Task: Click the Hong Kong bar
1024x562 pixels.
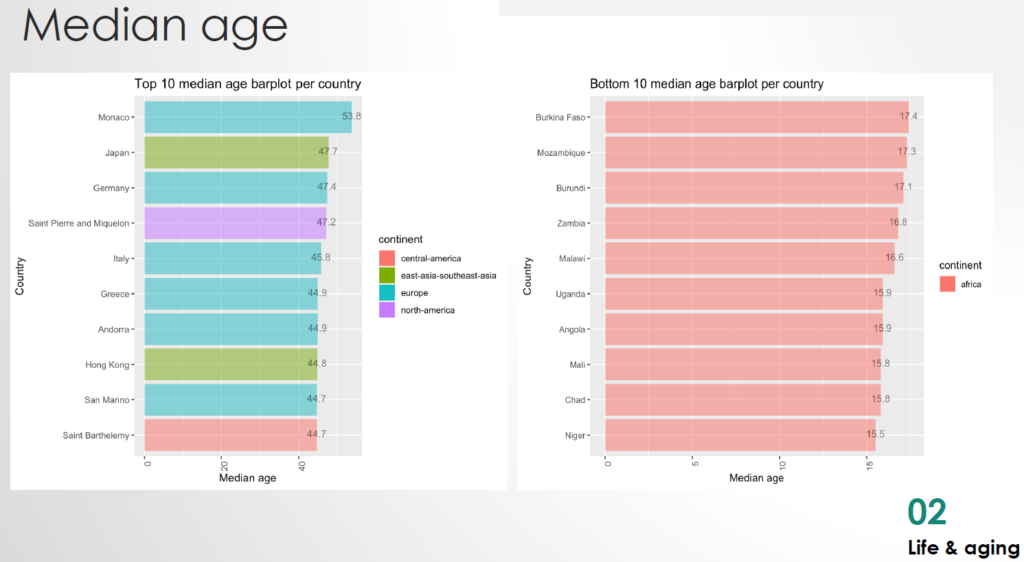Action: pos(230,364)
